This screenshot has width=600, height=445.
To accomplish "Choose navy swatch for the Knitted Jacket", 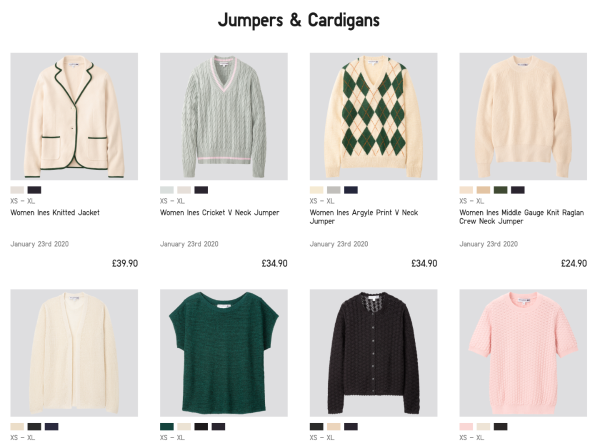I will 34,190.
